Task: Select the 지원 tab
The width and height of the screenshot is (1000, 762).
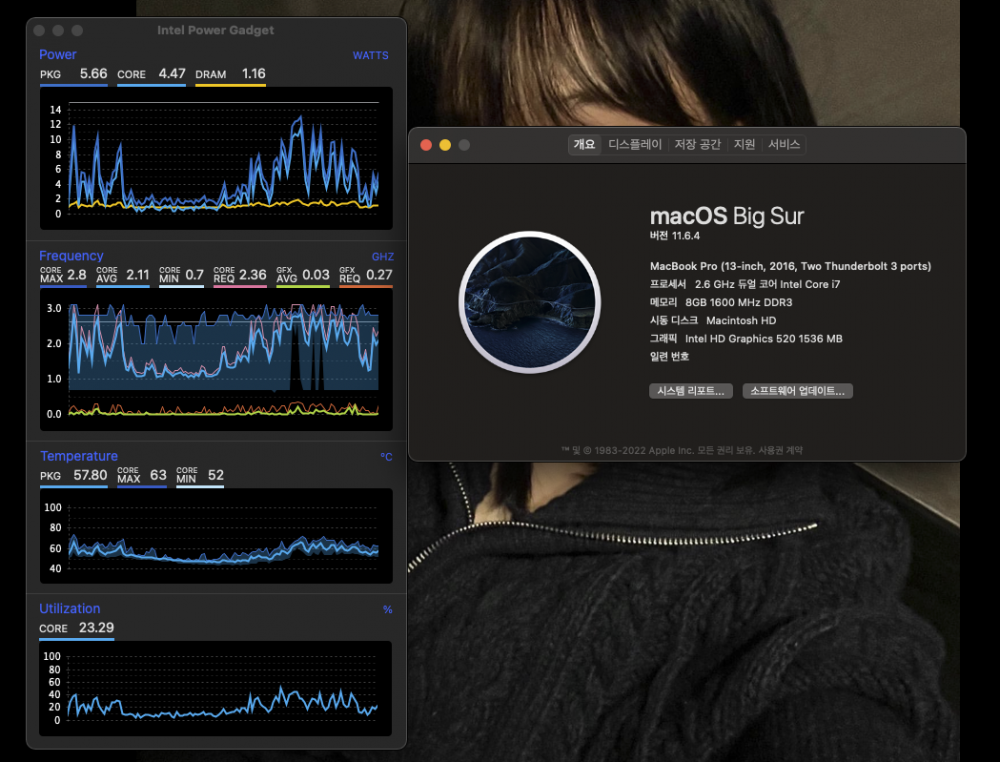Action: click(744, 145)
